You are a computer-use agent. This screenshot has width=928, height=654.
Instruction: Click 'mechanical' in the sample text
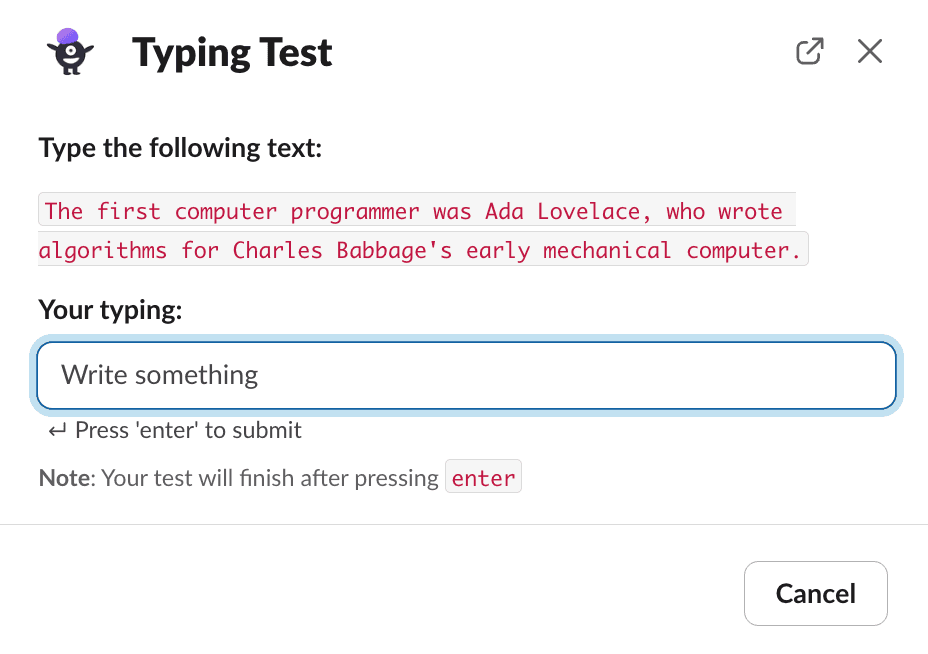coord(607,250)
